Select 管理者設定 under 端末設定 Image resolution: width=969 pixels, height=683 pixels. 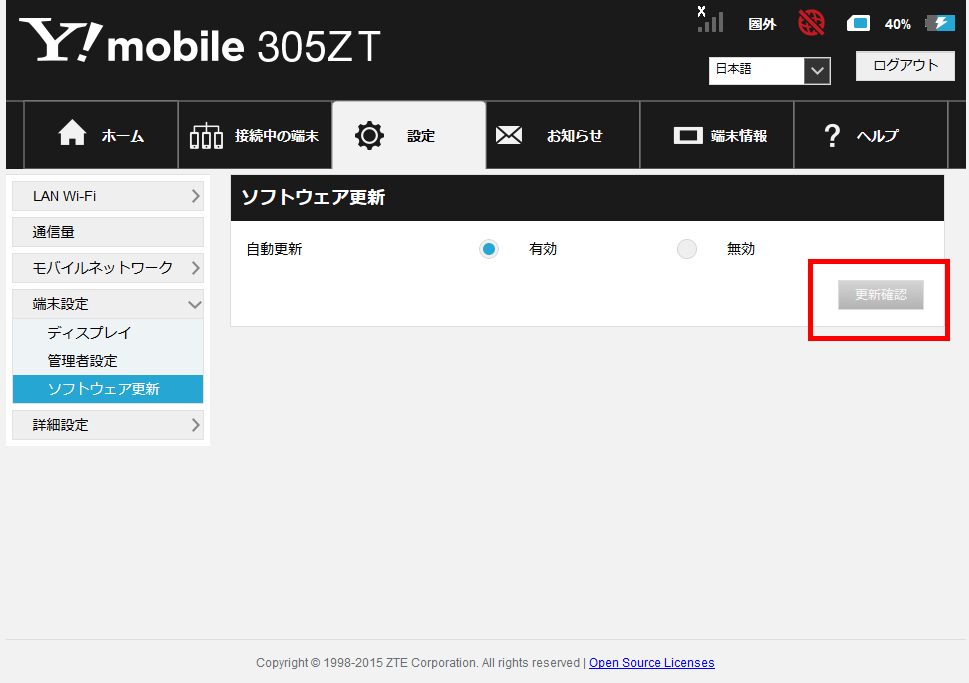tap(108, 360)
